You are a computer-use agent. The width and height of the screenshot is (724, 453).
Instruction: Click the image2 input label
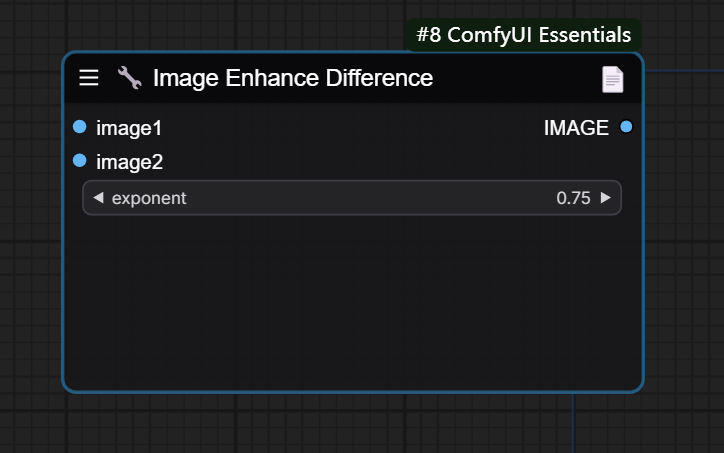tap(129, 162)
